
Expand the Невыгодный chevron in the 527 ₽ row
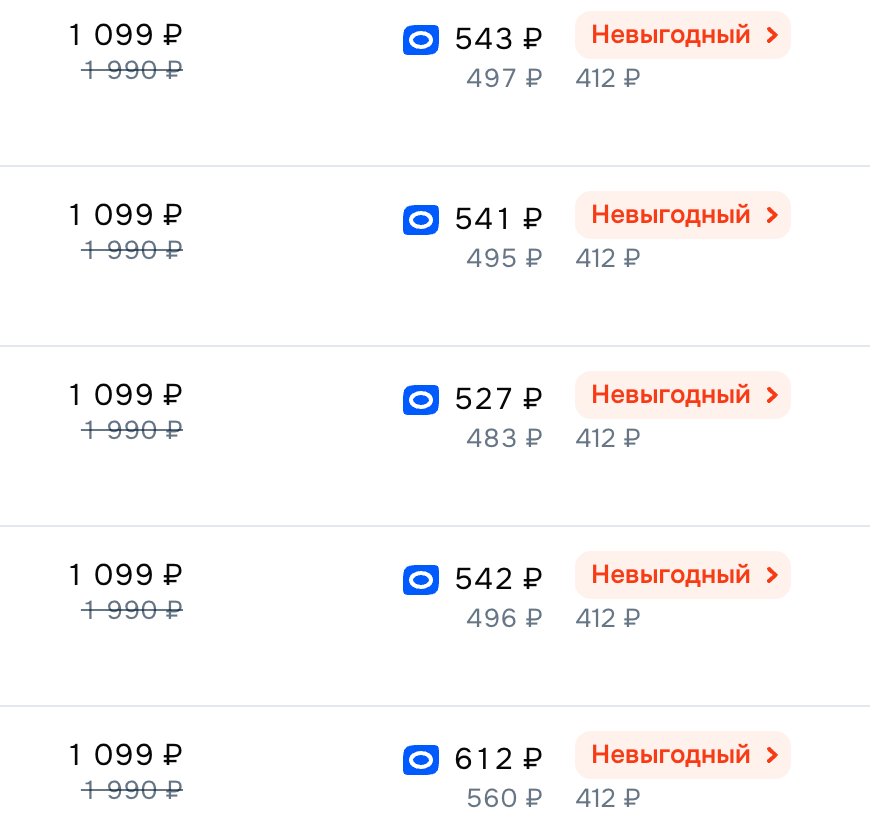pos(771,395)
